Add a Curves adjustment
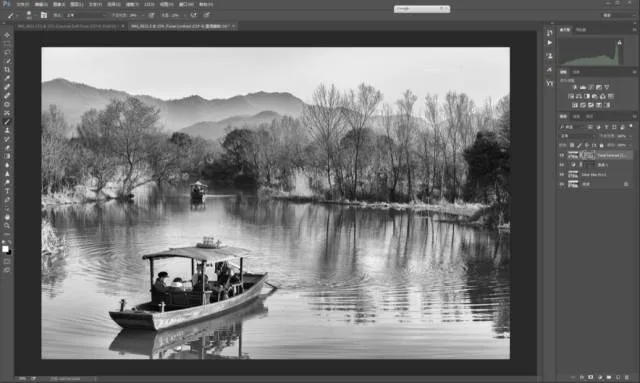 tap(591, 87)
